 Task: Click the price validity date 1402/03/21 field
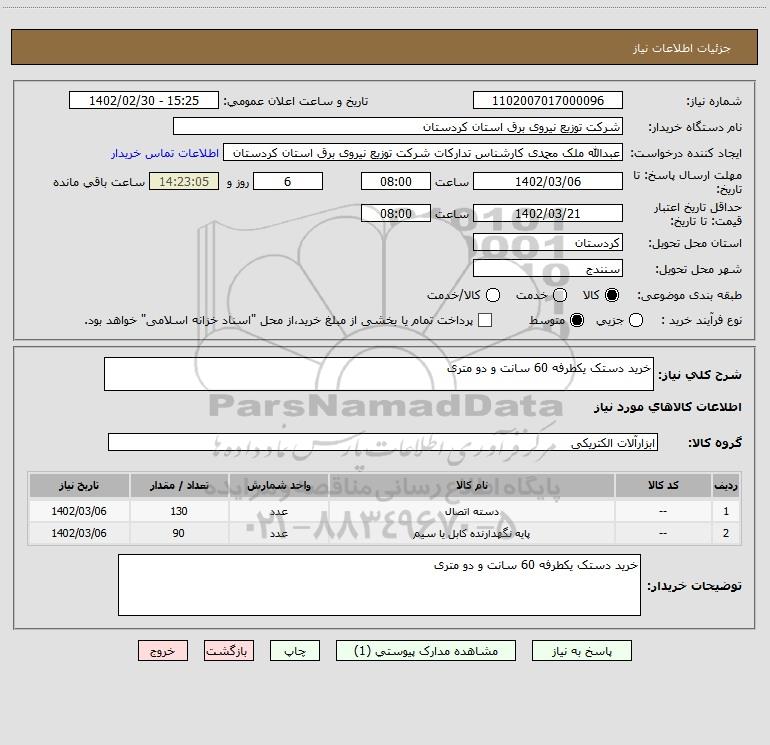click(548, 213)
